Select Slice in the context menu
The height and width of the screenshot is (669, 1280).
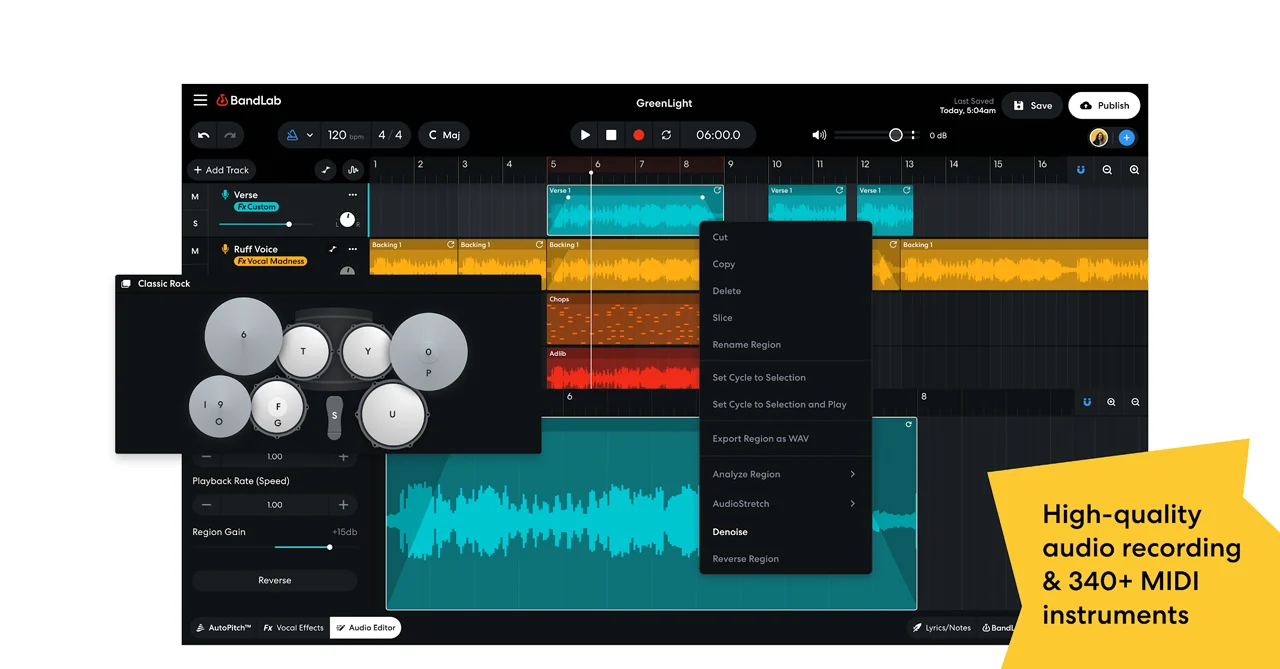click(x=785, y=318)
